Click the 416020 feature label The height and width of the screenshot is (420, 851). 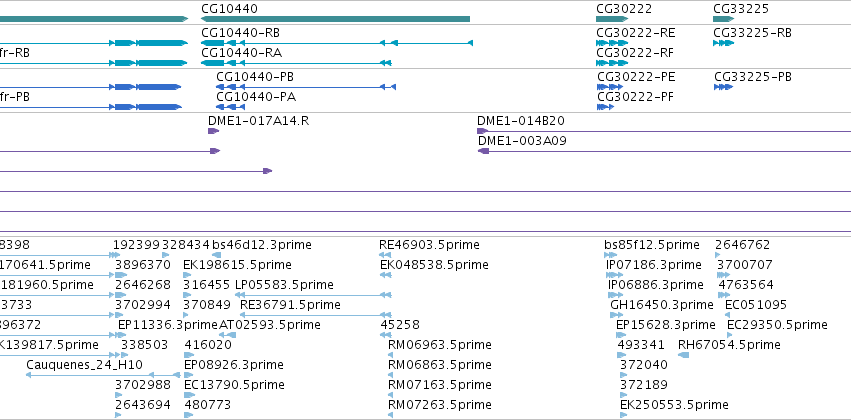pyautogui.click(x=208, y=345)
